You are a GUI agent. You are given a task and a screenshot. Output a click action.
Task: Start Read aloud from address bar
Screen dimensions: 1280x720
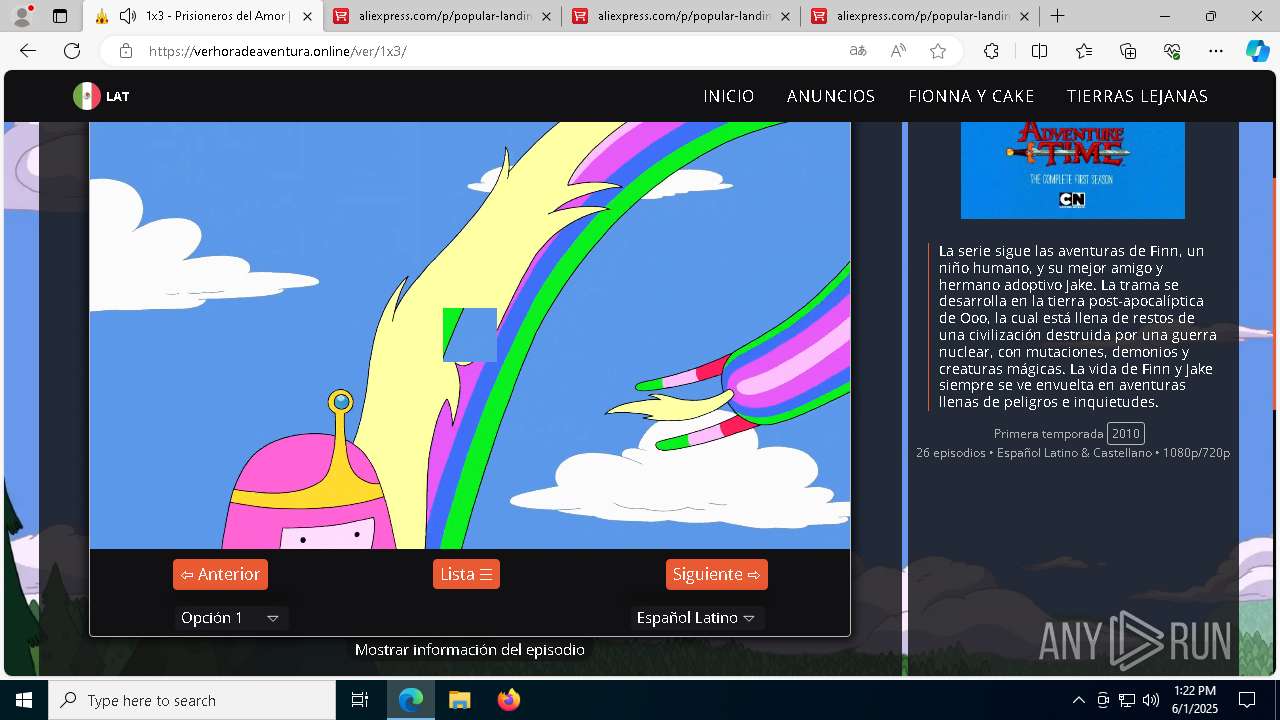click(x=898, y=51)
